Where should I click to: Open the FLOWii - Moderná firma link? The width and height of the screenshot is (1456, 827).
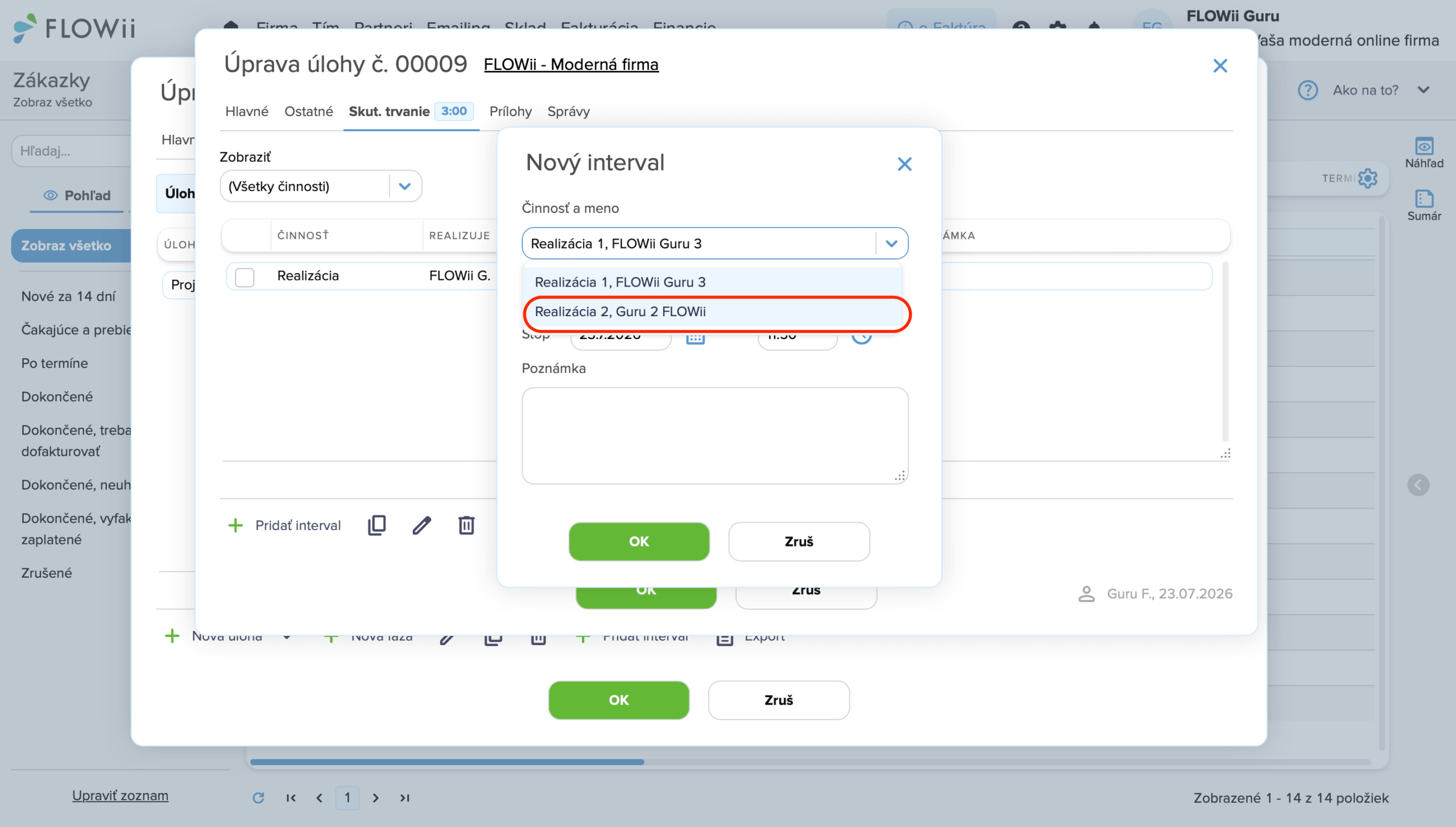[571, 64]
